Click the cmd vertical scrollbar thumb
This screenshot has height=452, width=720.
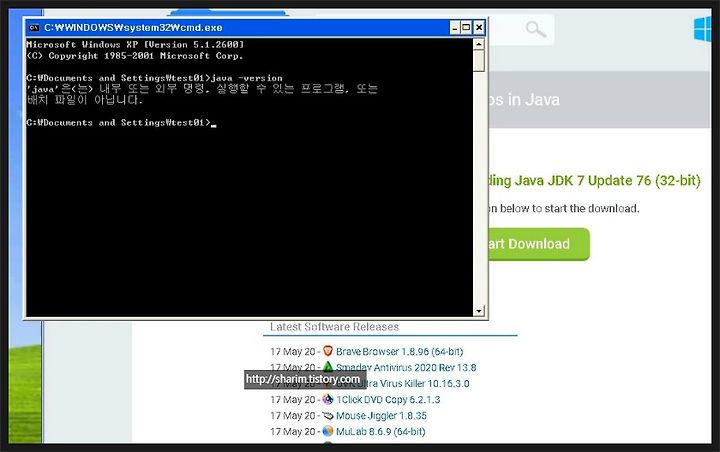[x=478, y=61]
